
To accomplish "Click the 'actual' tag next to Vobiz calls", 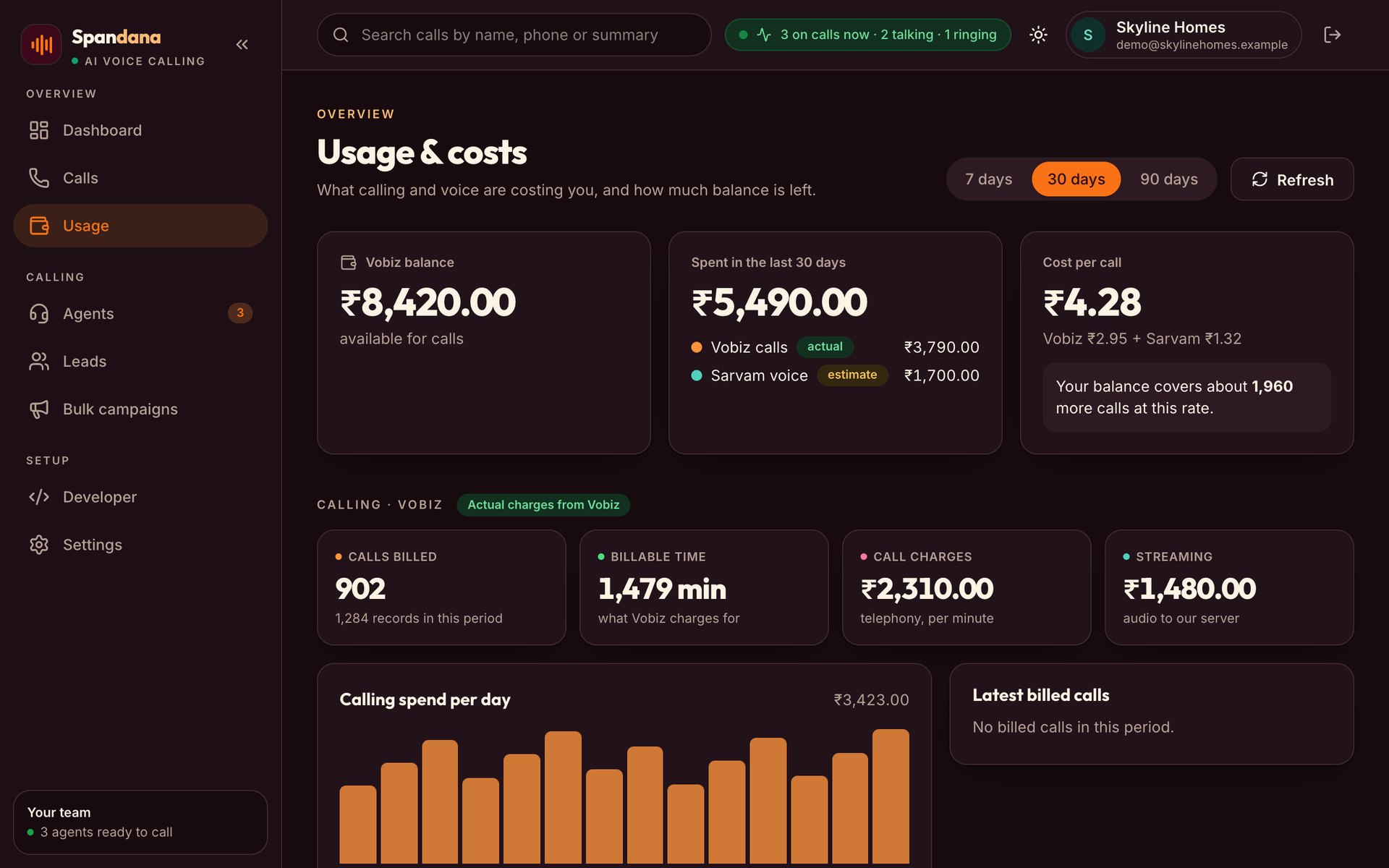I will click(825, 346).
